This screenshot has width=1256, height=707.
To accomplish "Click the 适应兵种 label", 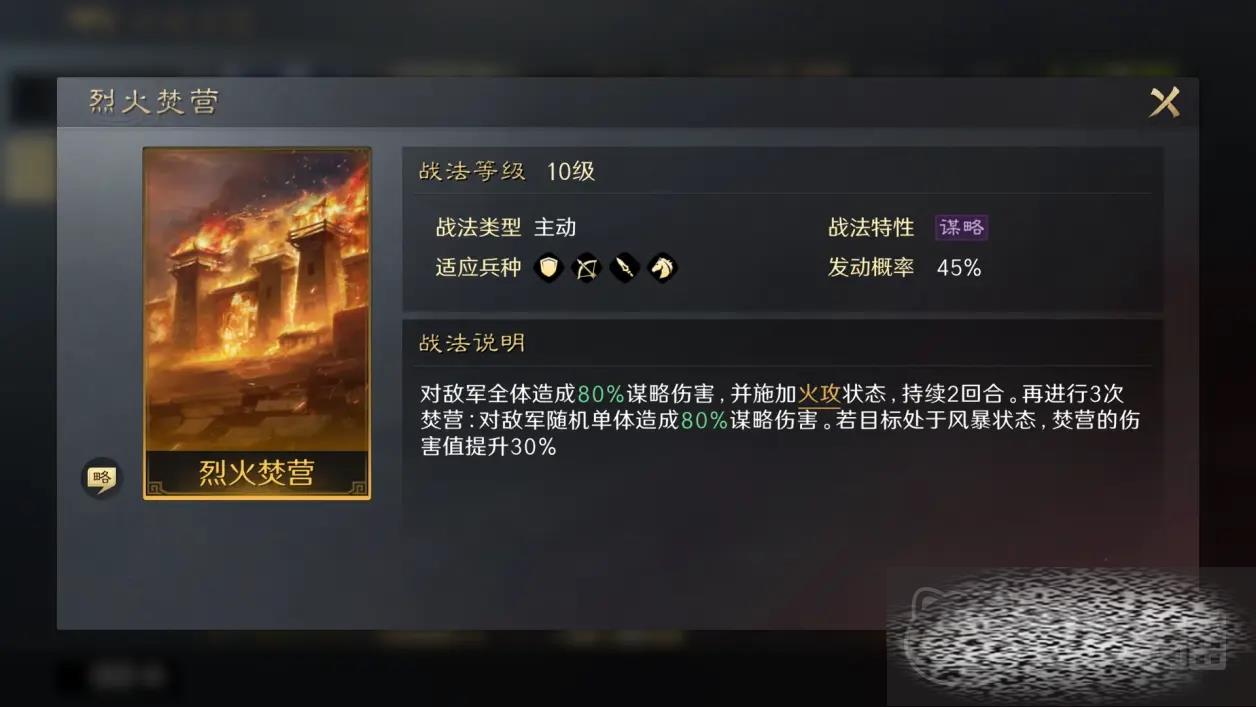I will [x=478, y=267].
